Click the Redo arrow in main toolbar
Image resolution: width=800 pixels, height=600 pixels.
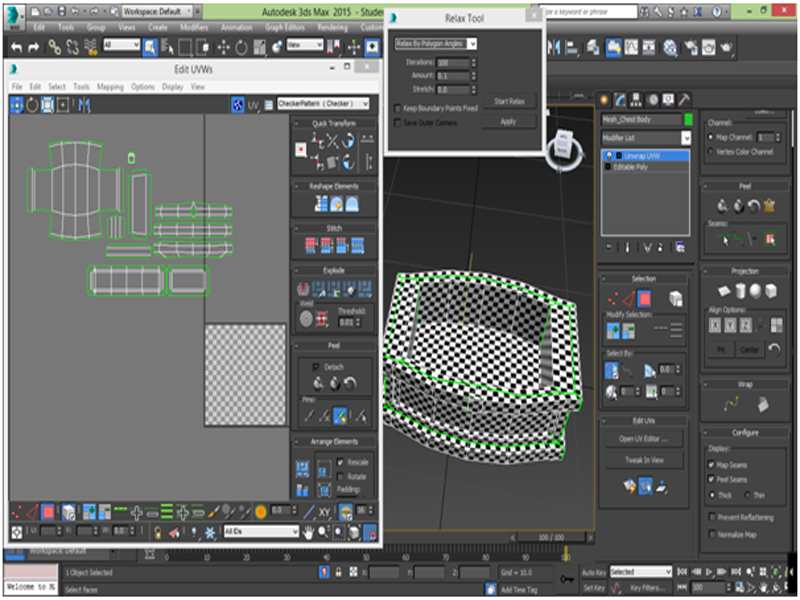point(34,47)
